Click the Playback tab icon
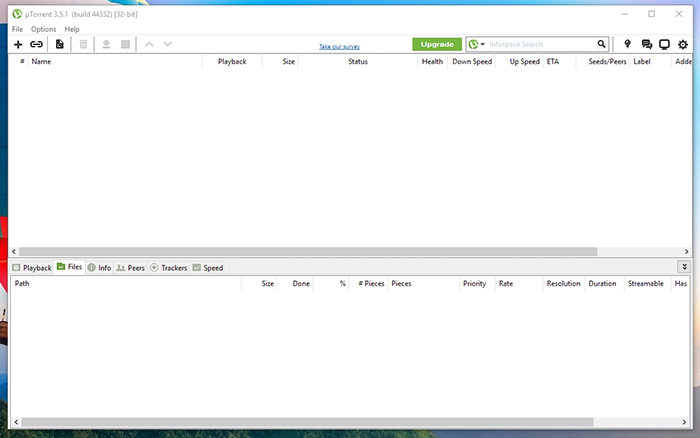This screenshot has width=700, height=438. click(x=16, y=267)
